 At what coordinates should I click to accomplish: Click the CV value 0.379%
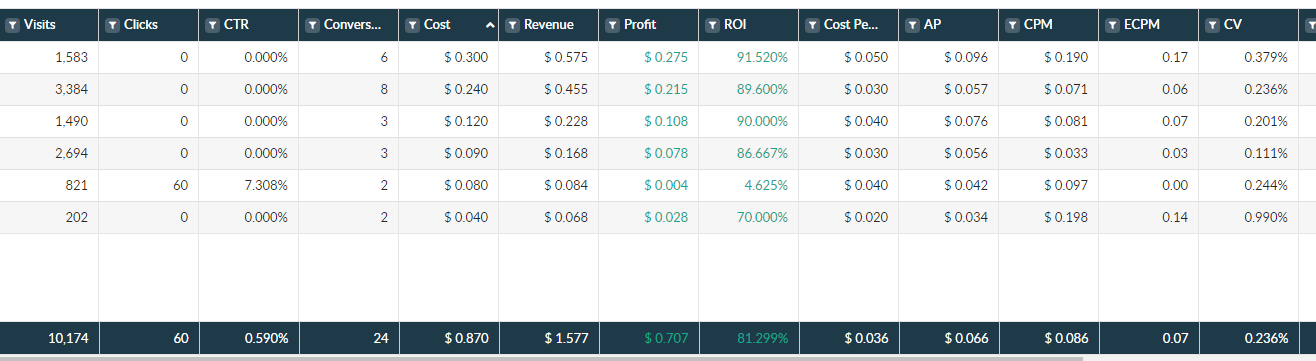click(x=1266, y=58)
